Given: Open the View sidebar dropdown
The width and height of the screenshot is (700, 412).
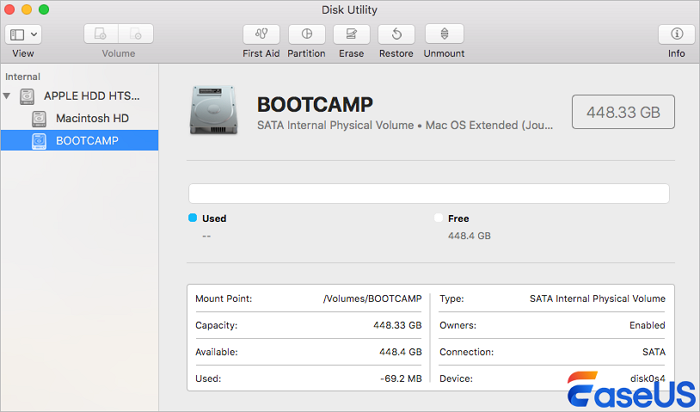Looking at the screenshot, I should pyautogui.click(x=23, y=34).
